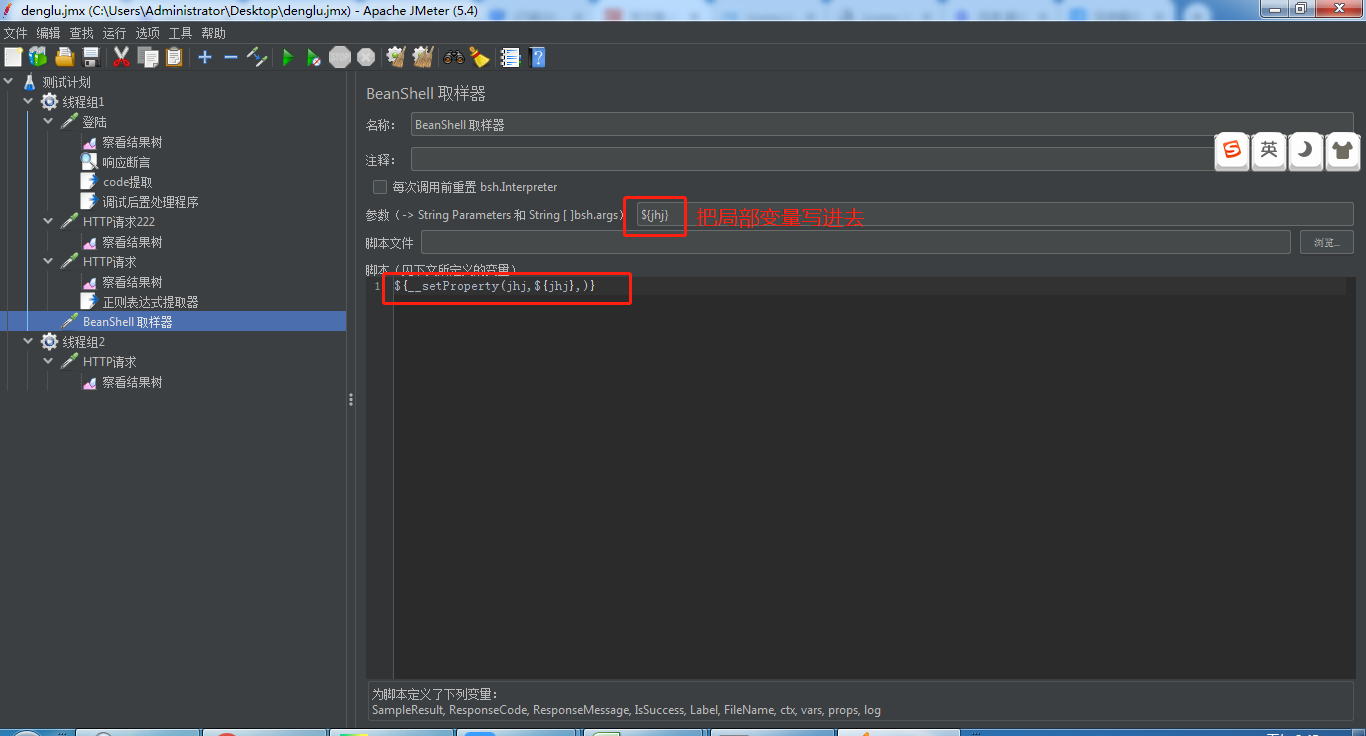Collapse HTTP请求 node under 线程组1

click(x=49, y=262)
